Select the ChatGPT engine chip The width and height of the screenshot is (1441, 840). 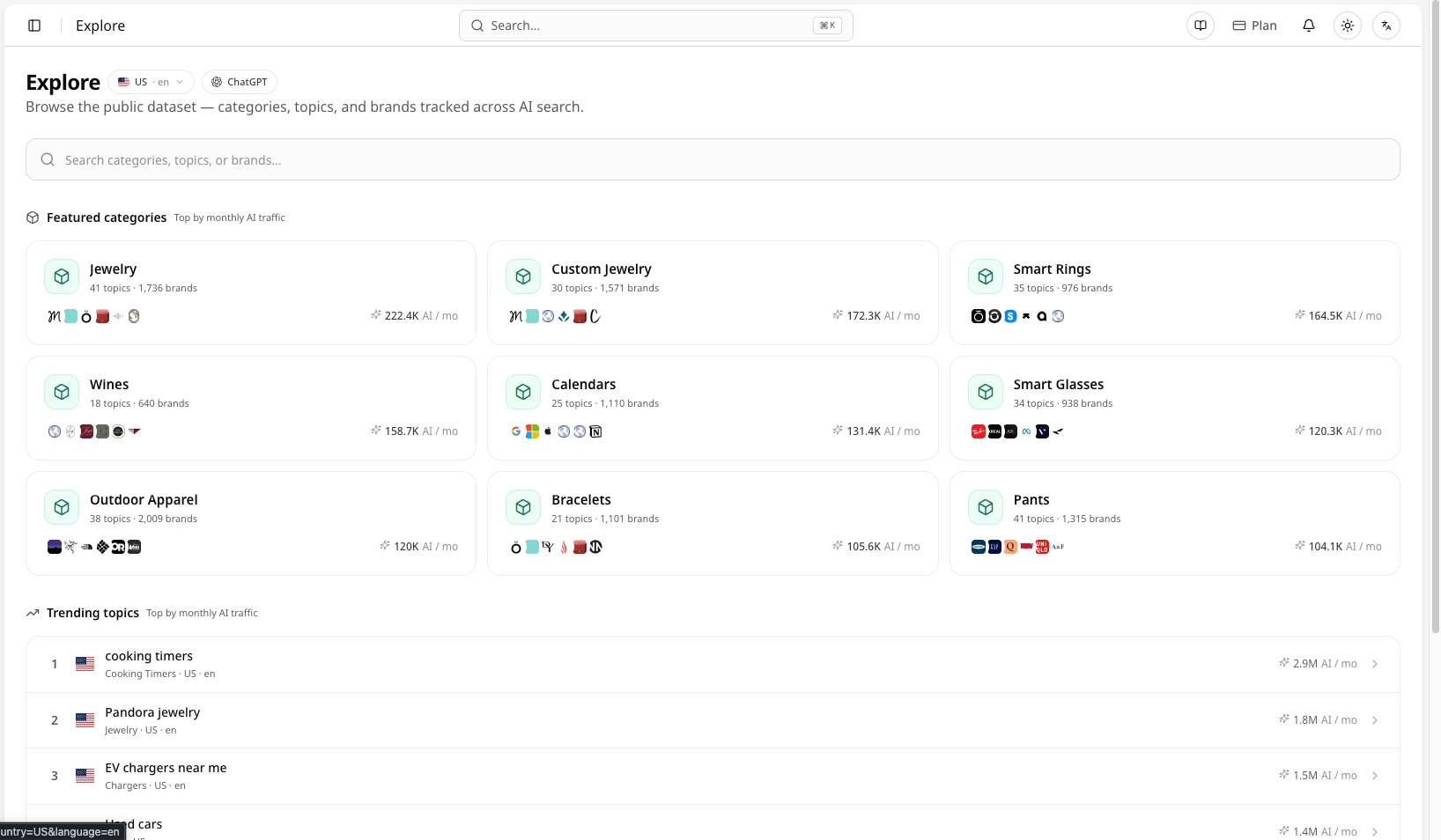coord(240,82)
